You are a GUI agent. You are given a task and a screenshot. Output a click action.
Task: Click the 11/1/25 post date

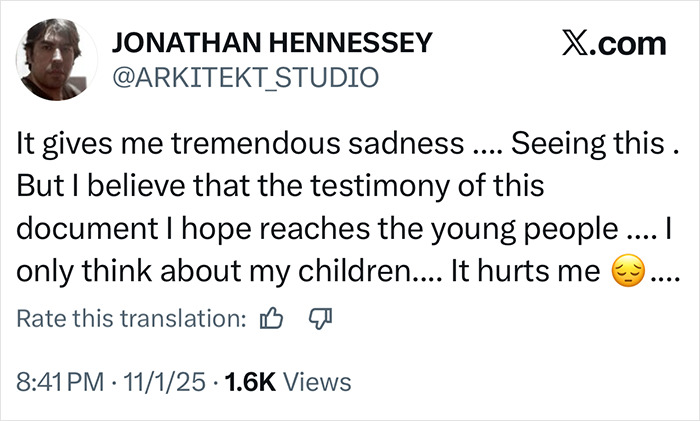coord(164,382)
